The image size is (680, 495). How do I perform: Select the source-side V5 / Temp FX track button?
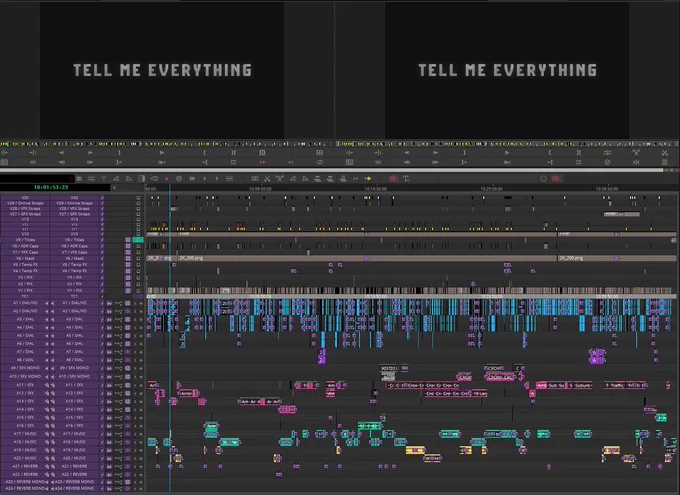point(25,265)
